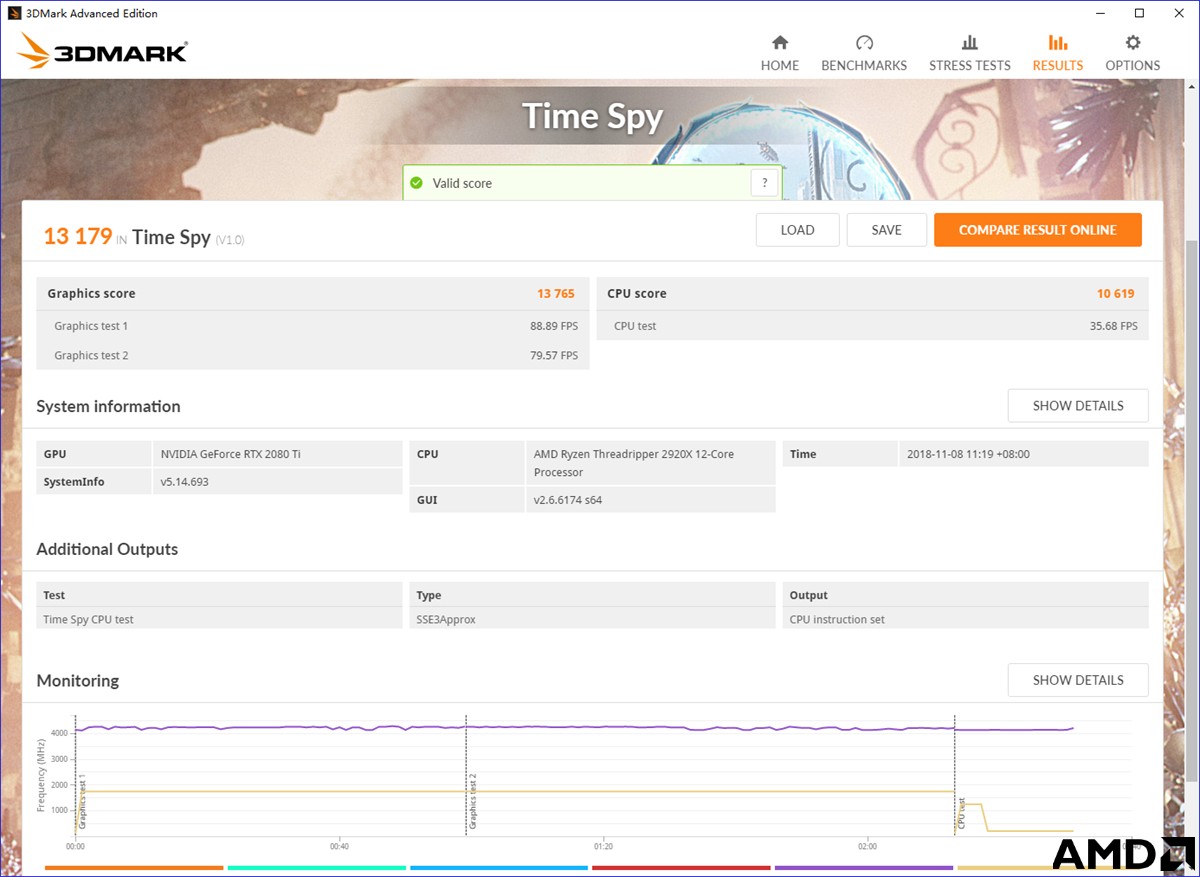The height and width of the screenshot is (877, 1200).
Task: Click the SAVE button
Action: [x=886, y=230]
